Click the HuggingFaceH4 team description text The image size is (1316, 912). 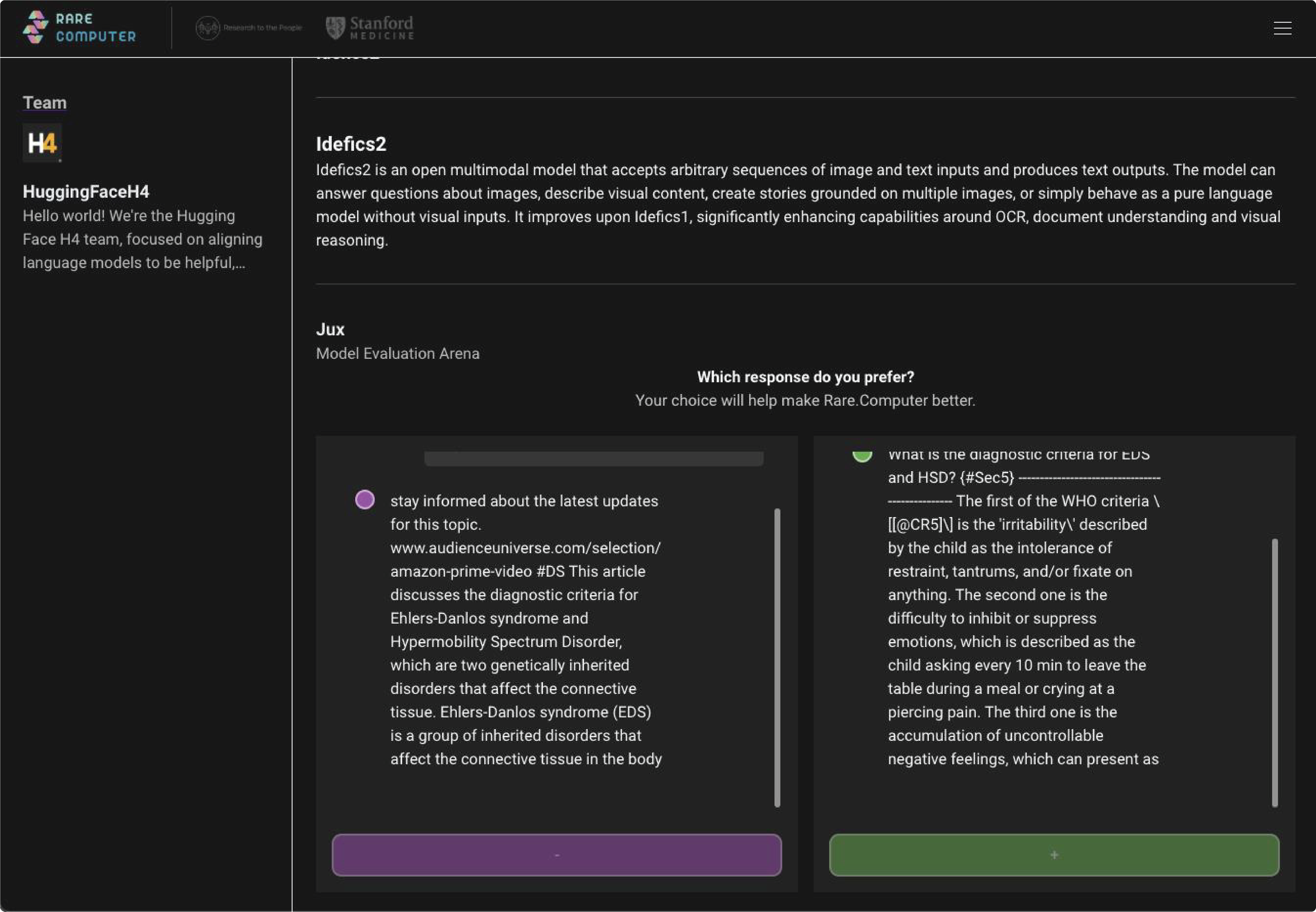(143, 239)
